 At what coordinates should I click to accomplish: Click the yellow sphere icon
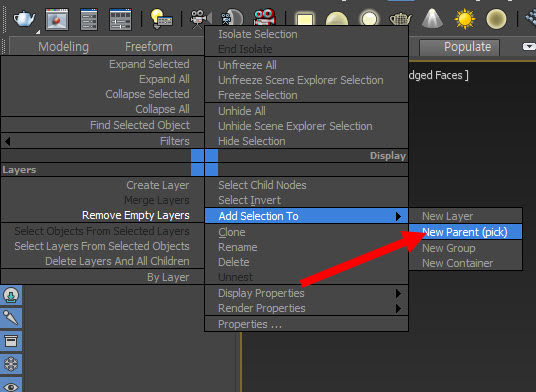pos(496,19)
